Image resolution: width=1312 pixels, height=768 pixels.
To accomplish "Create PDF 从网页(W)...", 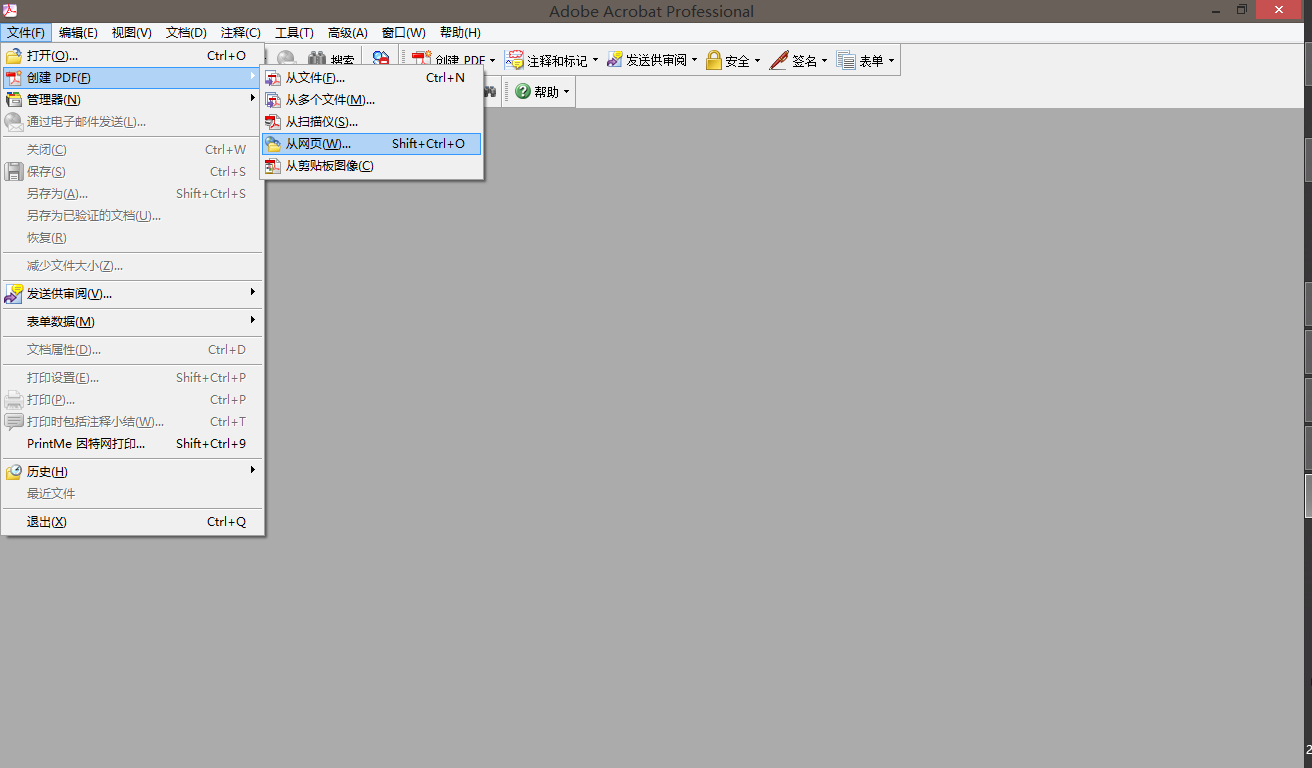I will coord(371,144).
